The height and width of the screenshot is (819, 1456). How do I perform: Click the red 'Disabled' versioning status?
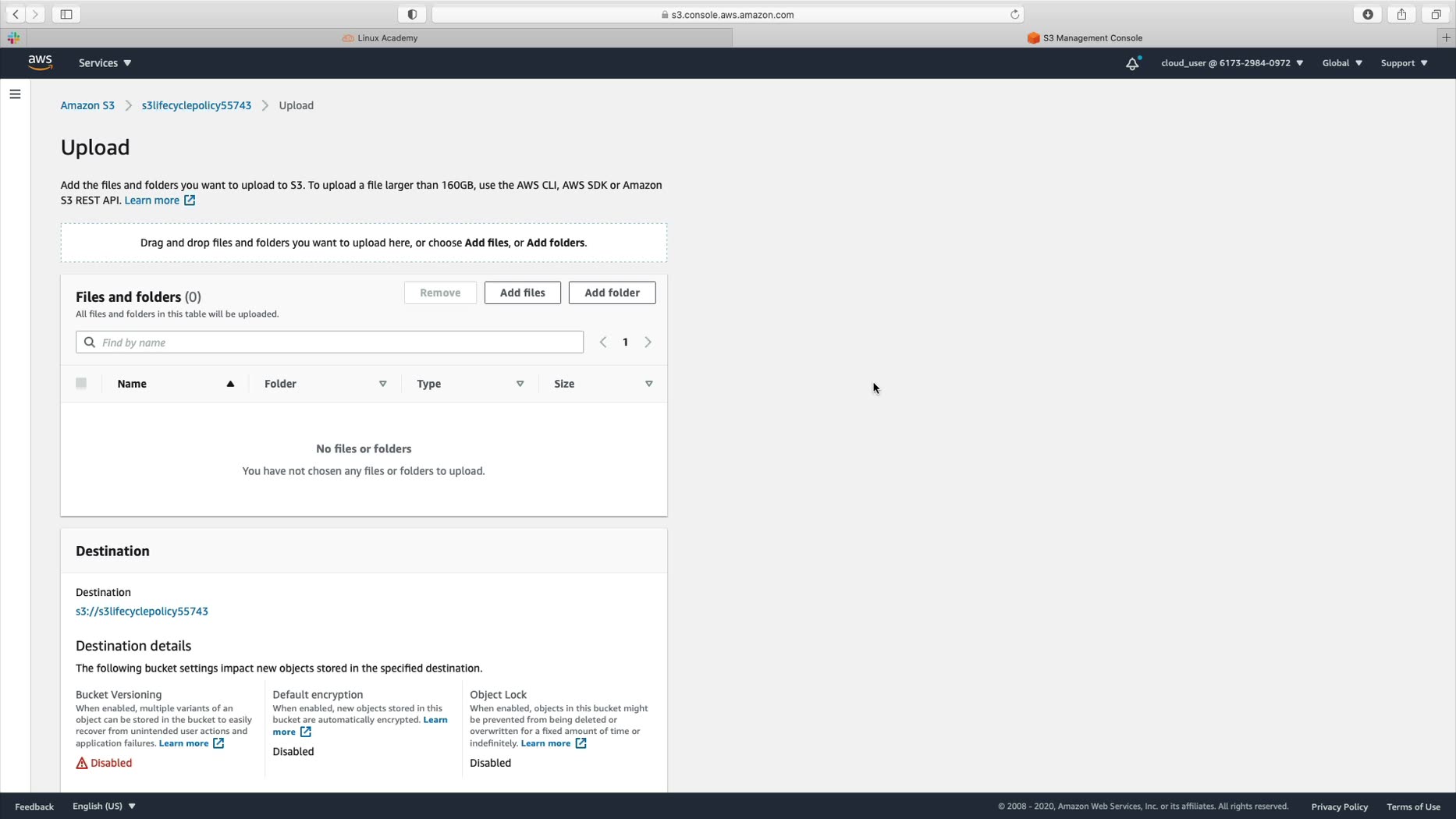point(112,764)
